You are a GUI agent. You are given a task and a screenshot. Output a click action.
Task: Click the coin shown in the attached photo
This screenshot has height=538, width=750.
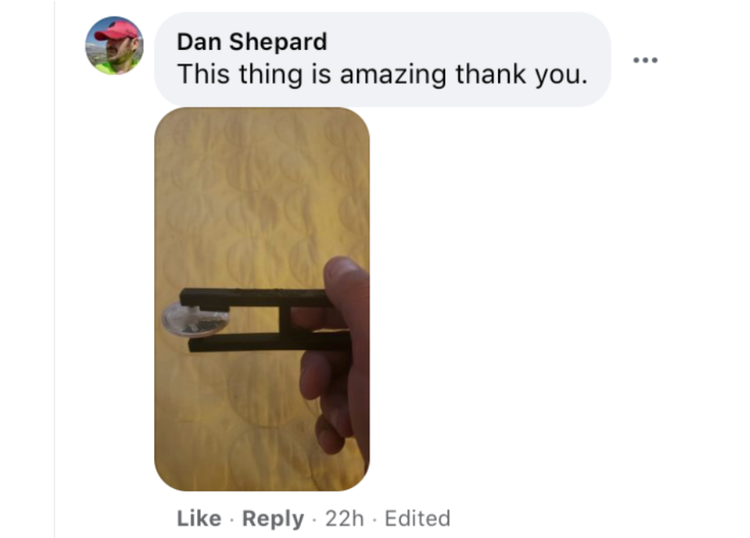[196, 320]
